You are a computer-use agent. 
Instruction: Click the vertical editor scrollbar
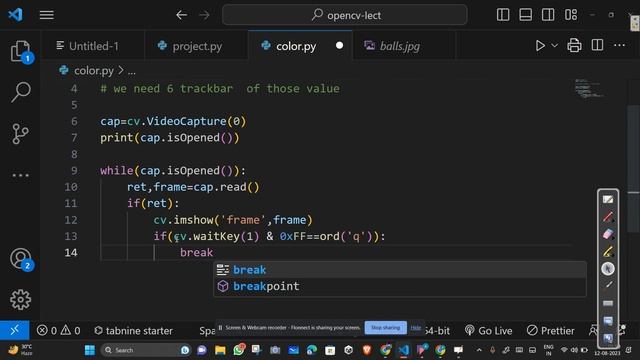click(633, 169)
